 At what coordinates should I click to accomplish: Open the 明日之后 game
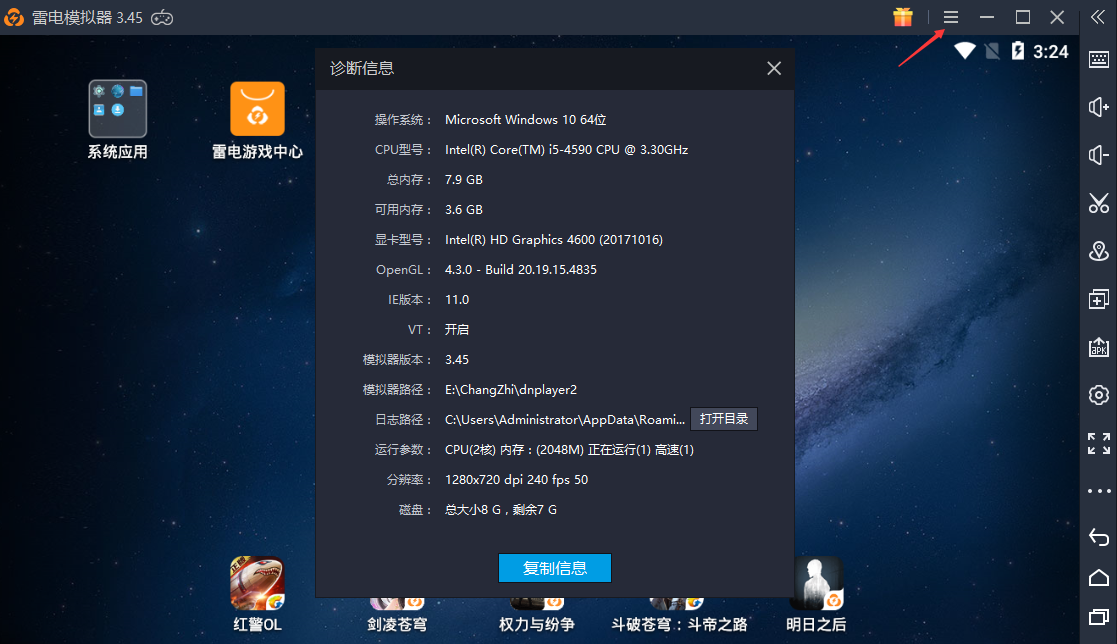point(816,581)
